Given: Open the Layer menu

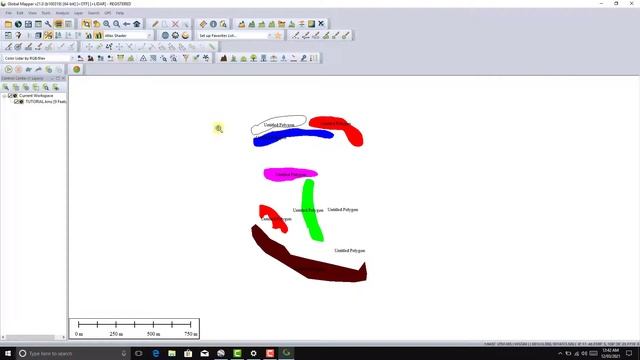Looking at the screenshot, I should click(78, 13).
